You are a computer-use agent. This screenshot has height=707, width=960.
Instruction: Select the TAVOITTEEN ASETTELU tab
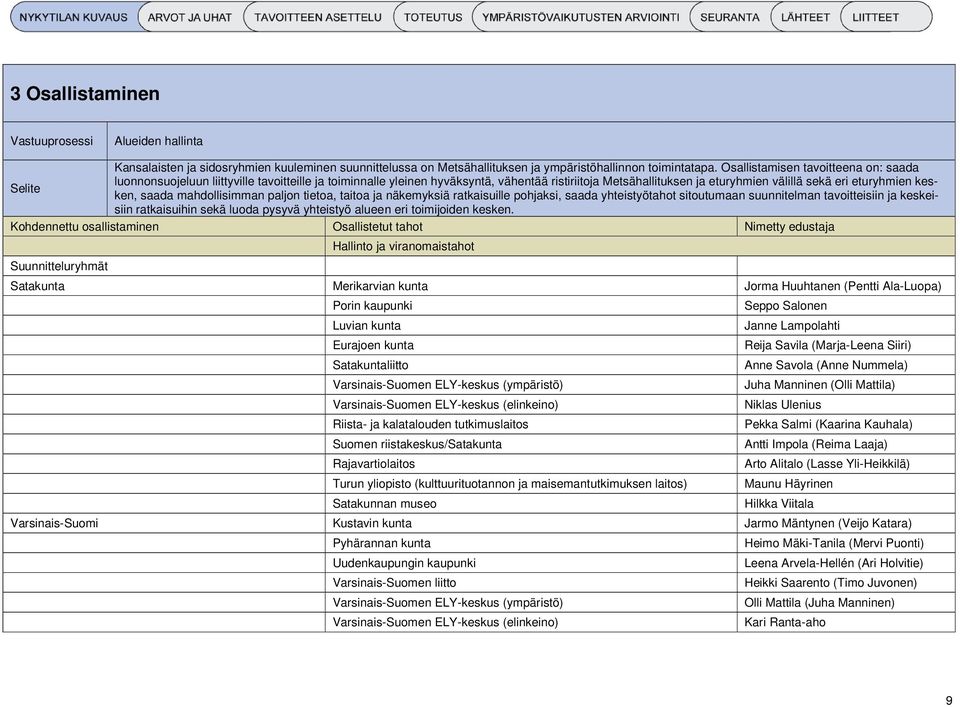click(318, 17)
